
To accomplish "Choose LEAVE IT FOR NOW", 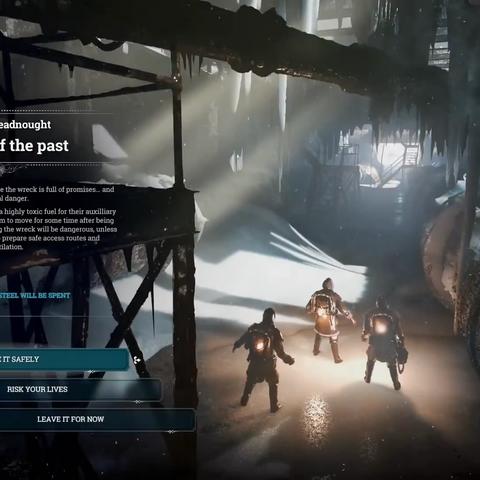I will click(x=97, y=419).
